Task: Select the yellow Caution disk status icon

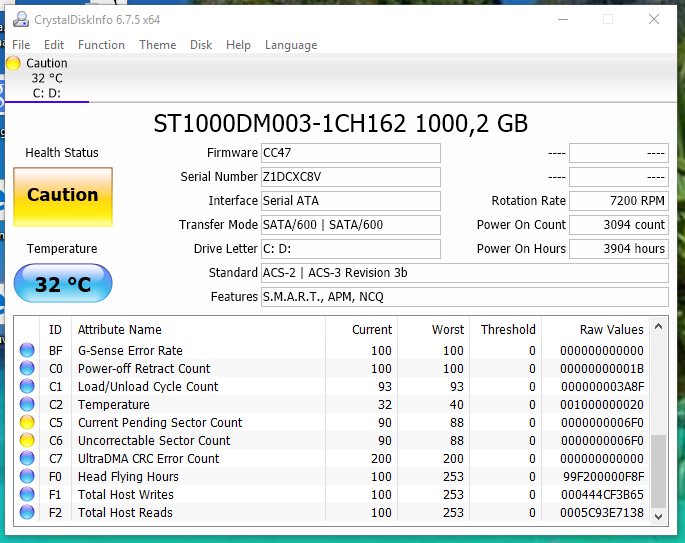Action: (x=13, y=63)
